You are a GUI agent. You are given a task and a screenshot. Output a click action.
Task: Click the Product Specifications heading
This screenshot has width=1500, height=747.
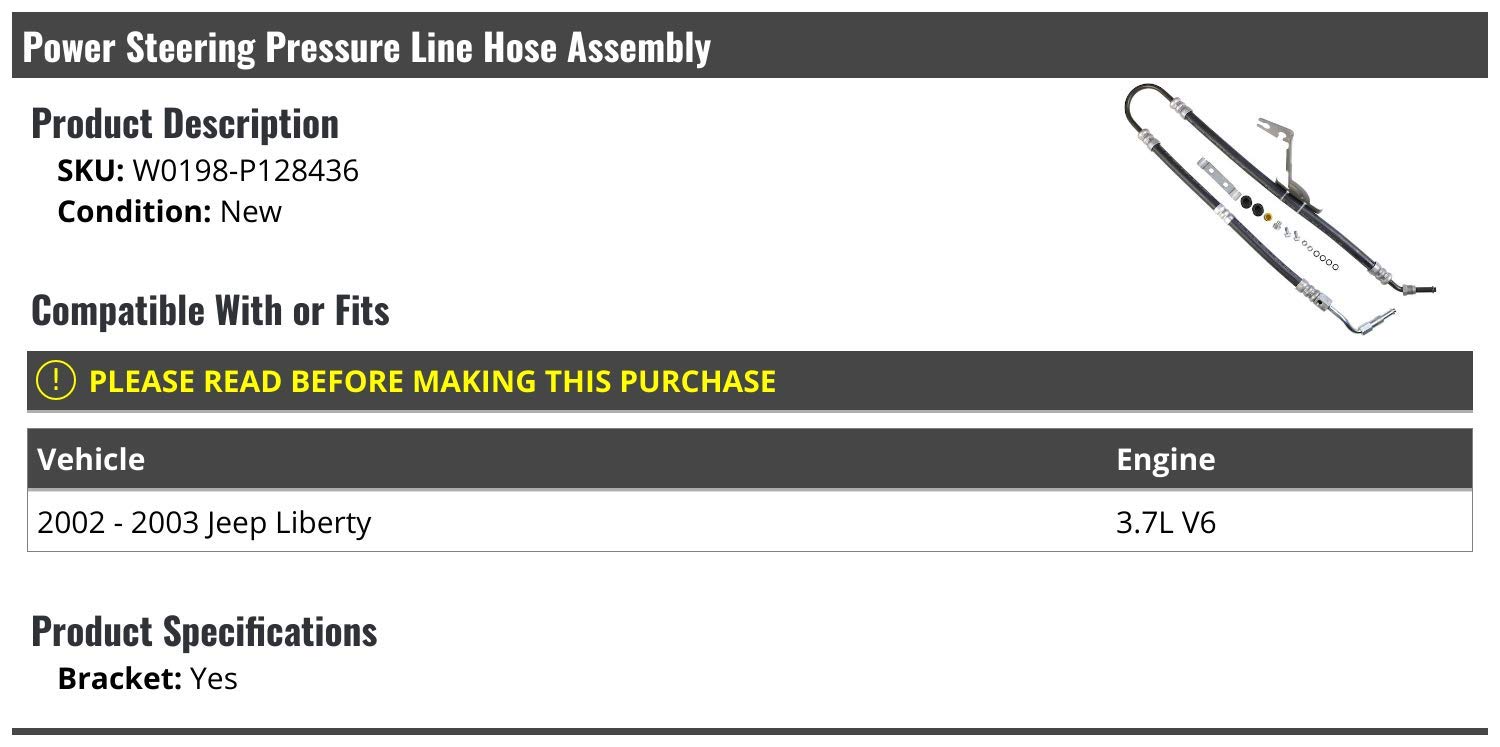[204, 631]
